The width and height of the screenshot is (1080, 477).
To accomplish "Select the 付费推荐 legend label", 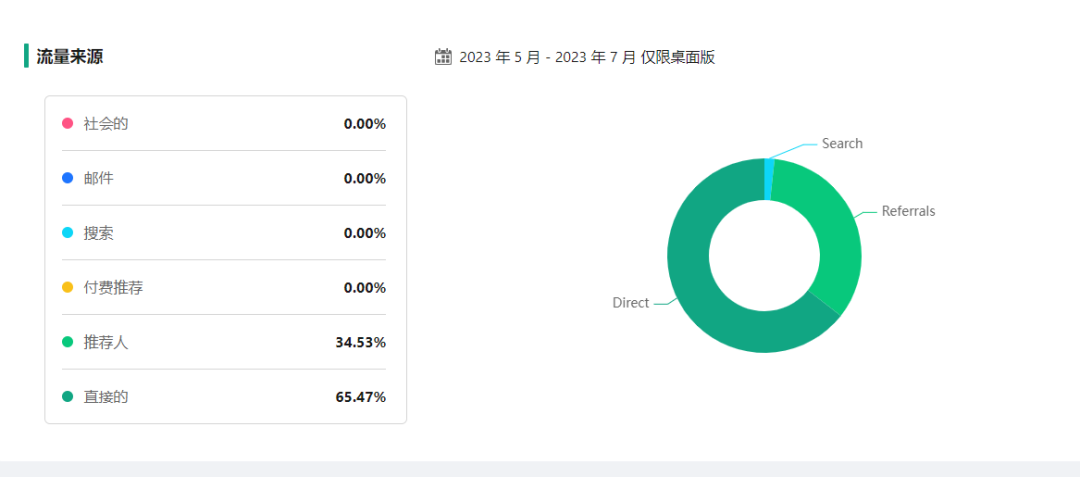I will 113,288.
